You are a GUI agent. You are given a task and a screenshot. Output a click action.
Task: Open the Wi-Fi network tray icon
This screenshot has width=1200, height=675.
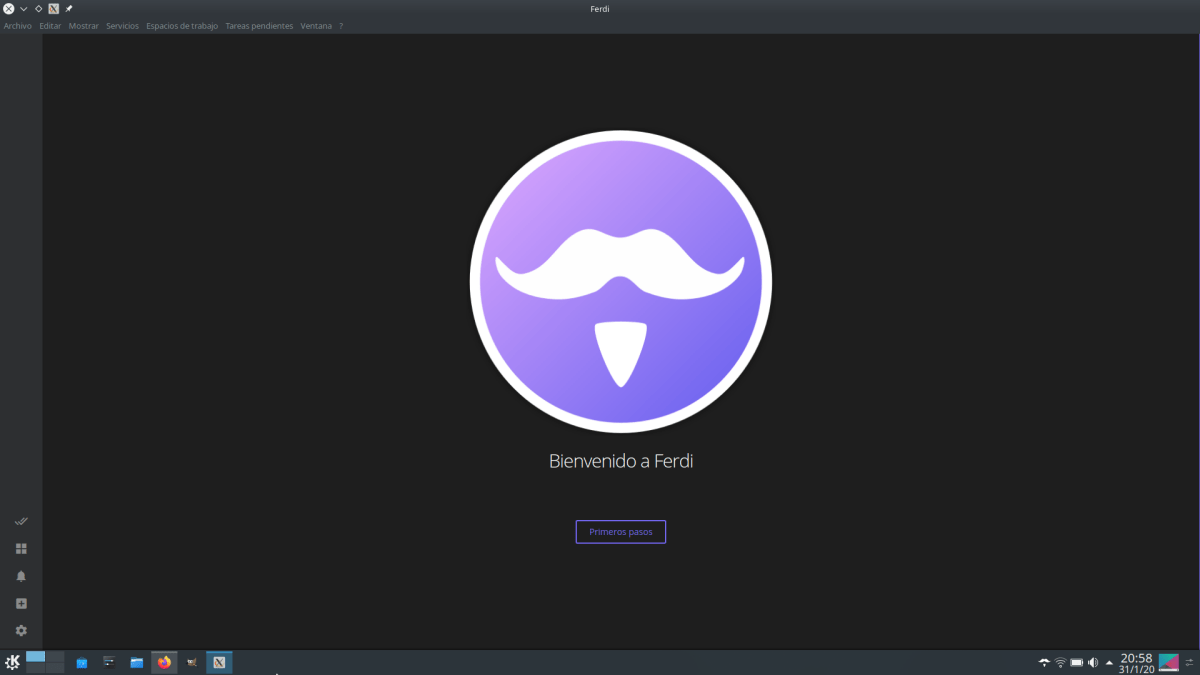coord(1060,662)
